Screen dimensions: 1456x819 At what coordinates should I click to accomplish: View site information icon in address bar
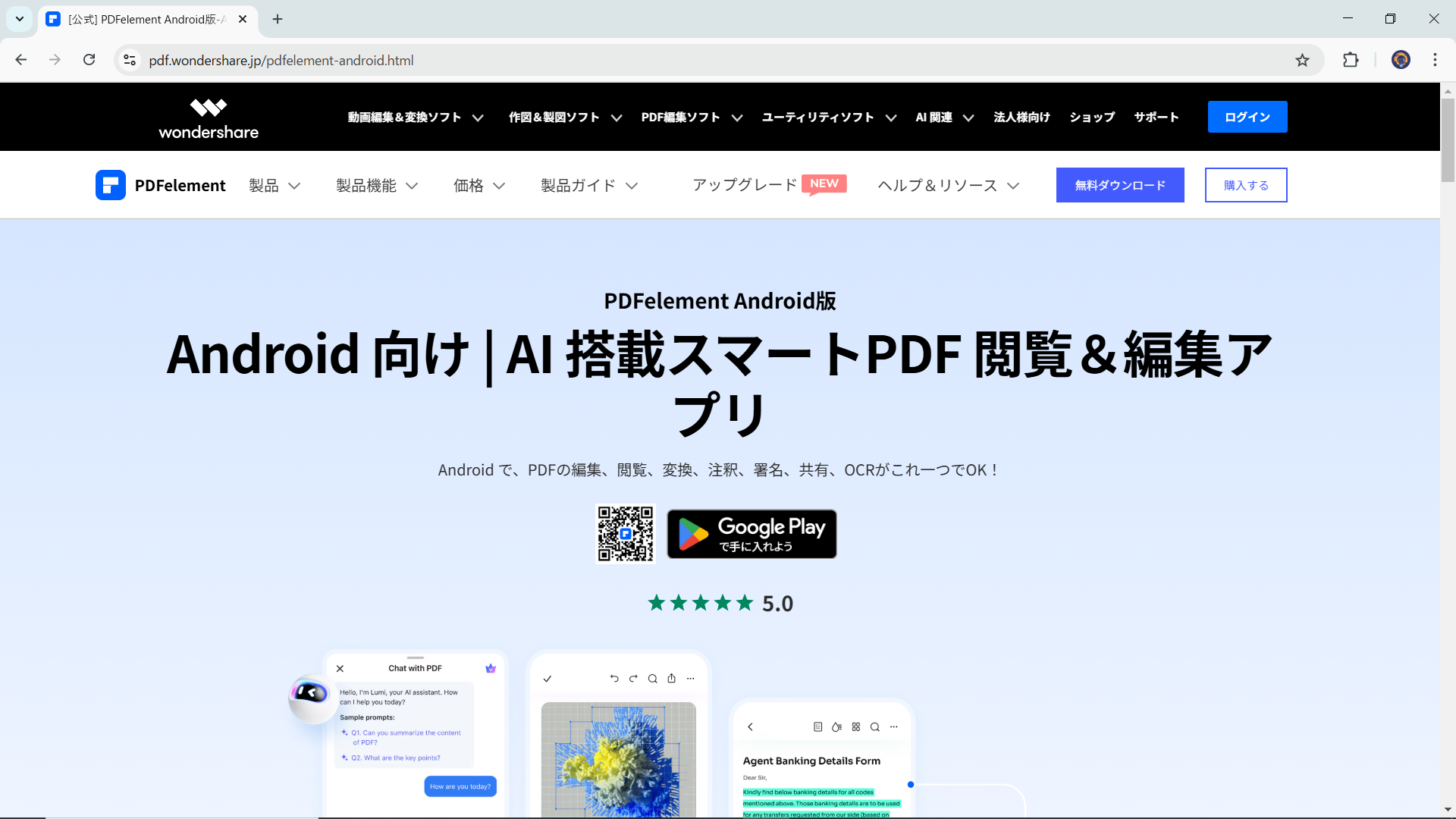[130, 60]
